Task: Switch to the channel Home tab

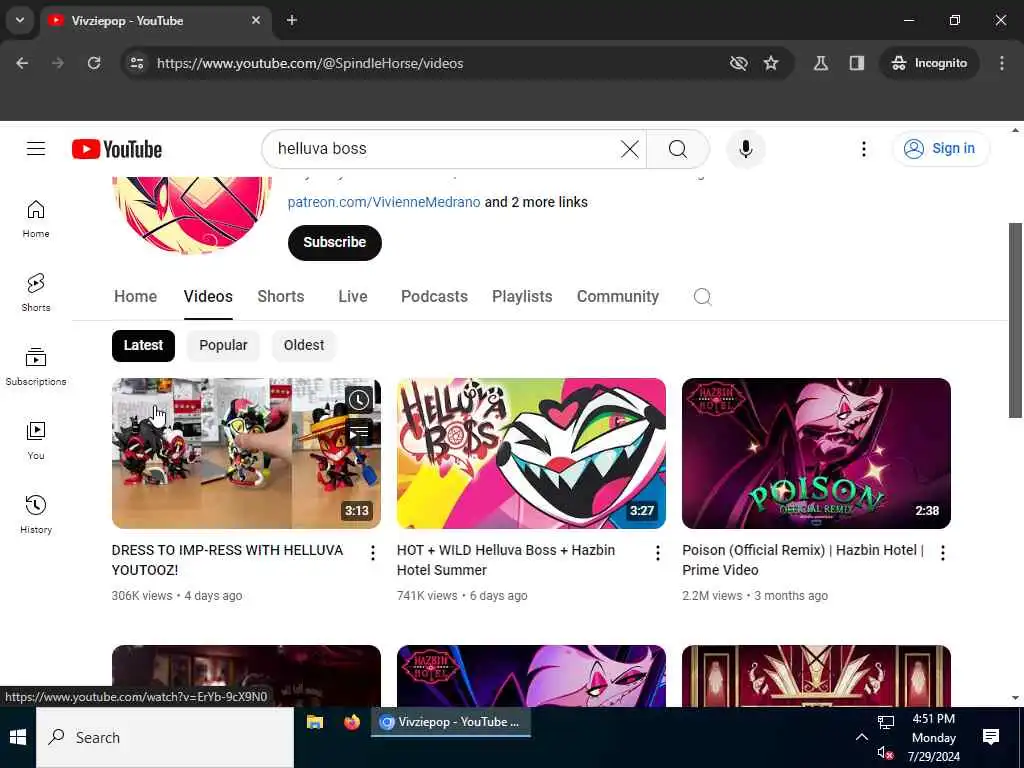Action: pyautogui.click(x=135, y=296)
